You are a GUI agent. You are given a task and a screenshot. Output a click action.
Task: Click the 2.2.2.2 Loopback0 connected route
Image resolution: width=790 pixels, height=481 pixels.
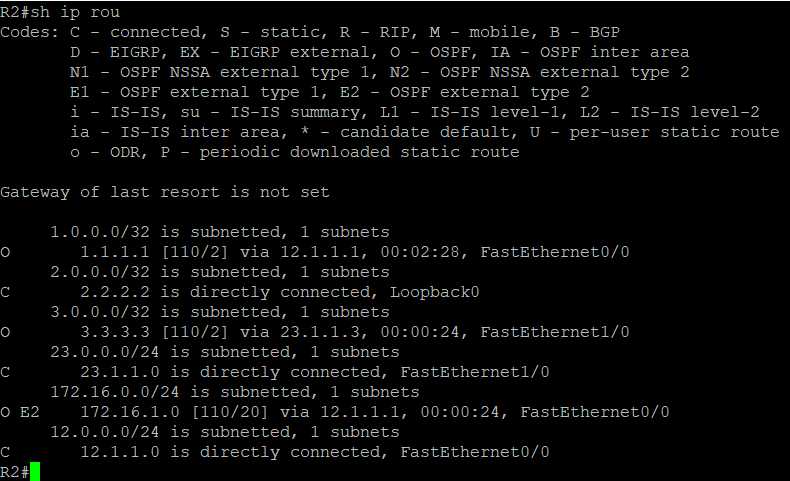pyautogui.click(x=240, y=292)
